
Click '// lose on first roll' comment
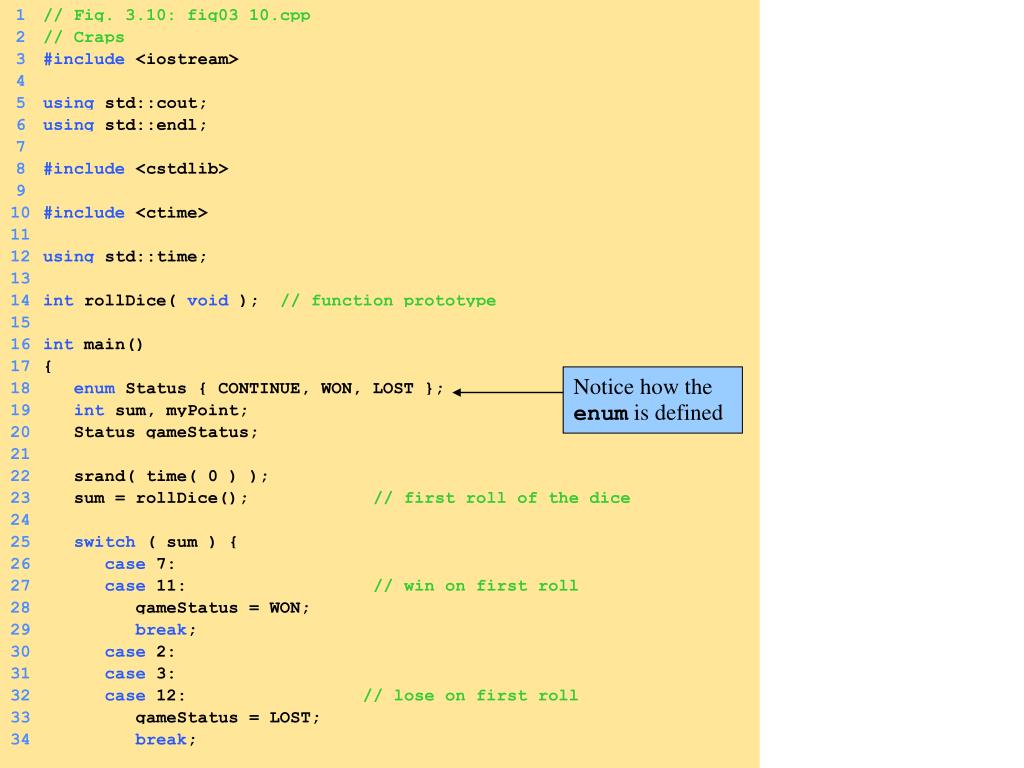click(x=470, y=696)
